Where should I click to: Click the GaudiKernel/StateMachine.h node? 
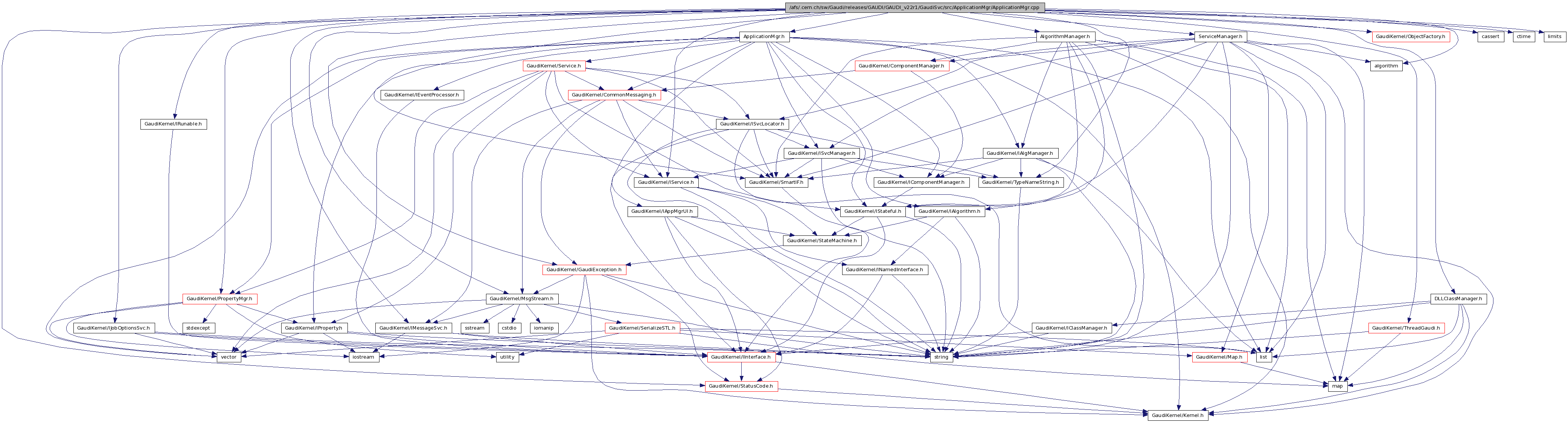(x=822, y=240)
